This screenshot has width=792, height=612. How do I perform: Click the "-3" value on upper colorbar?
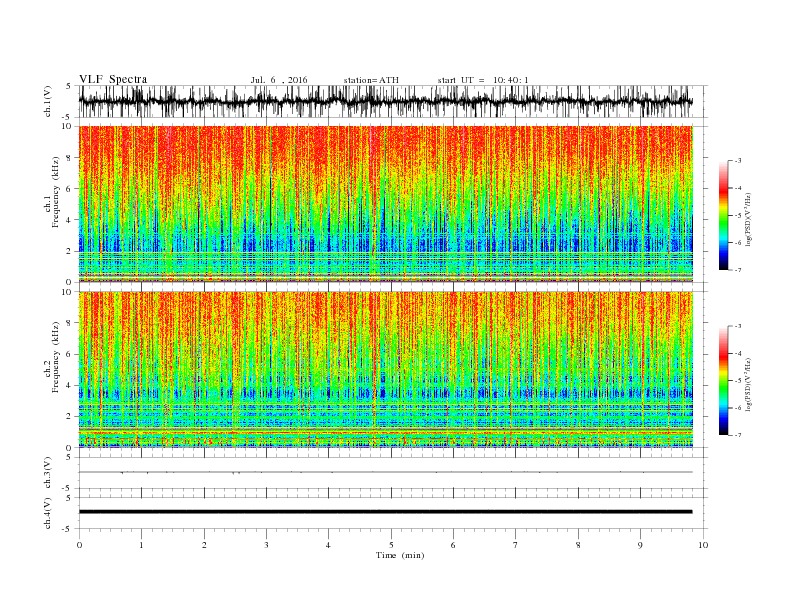(x=738, y=161)
